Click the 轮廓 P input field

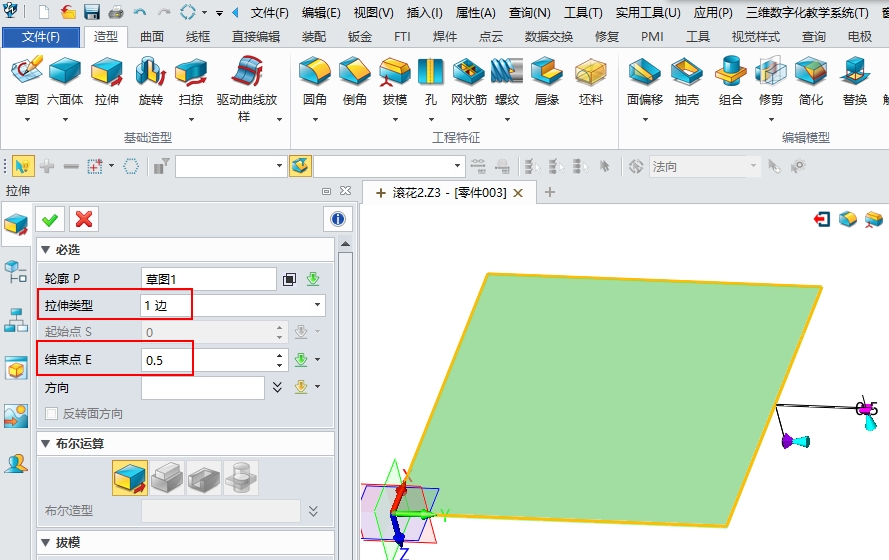tap(208, 279)
